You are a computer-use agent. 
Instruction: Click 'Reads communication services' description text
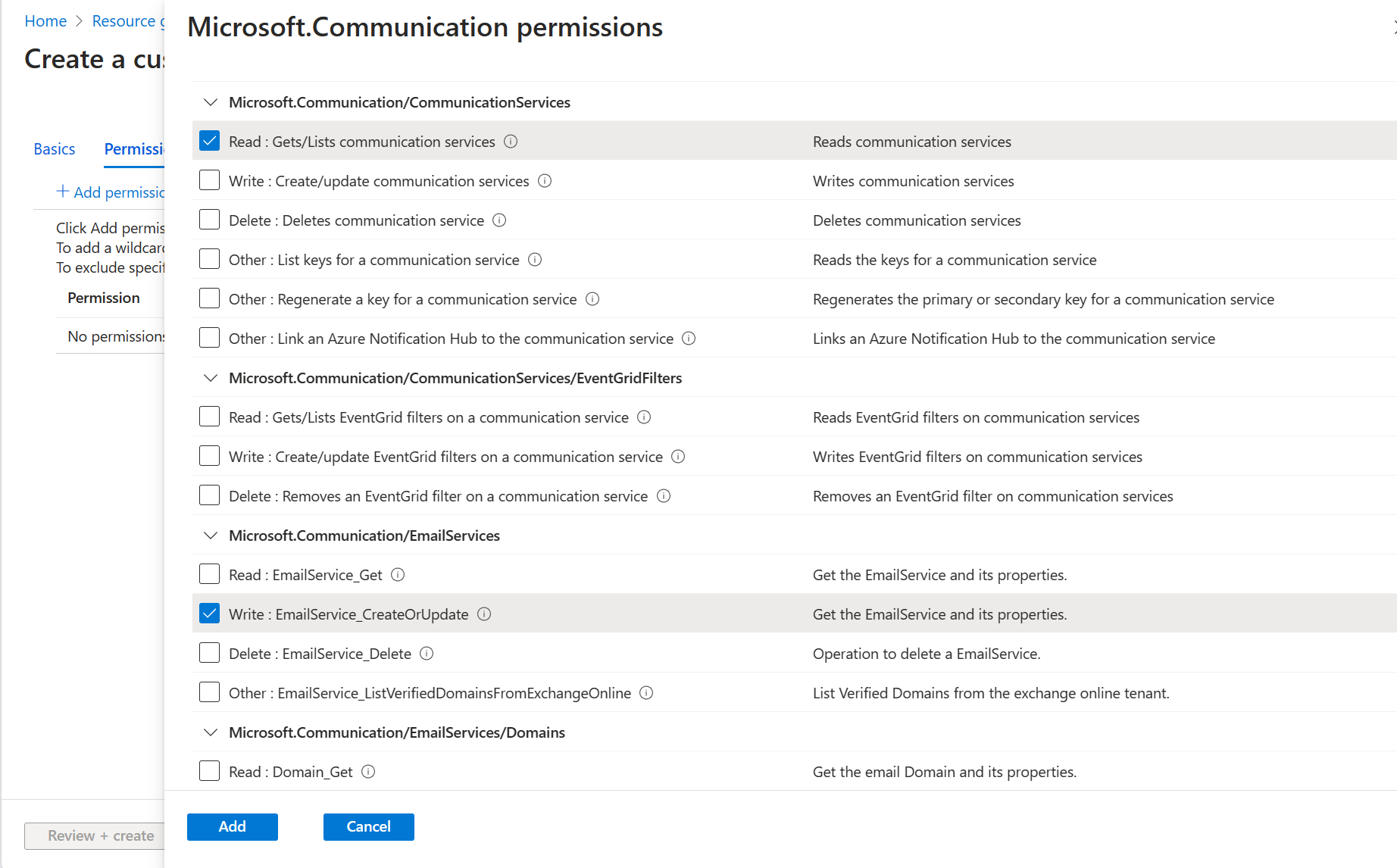coord(912,142)
